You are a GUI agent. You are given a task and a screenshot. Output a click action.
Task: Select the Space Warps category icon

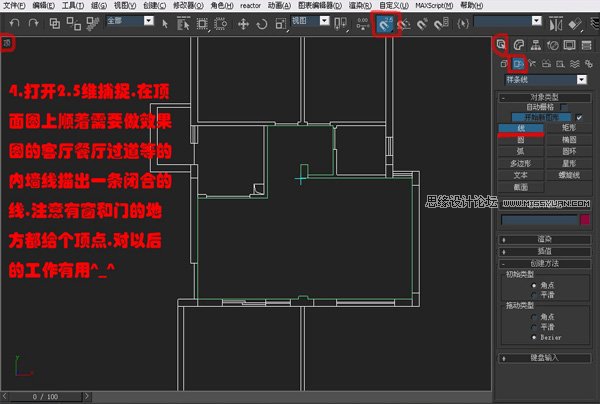[574, 64]
